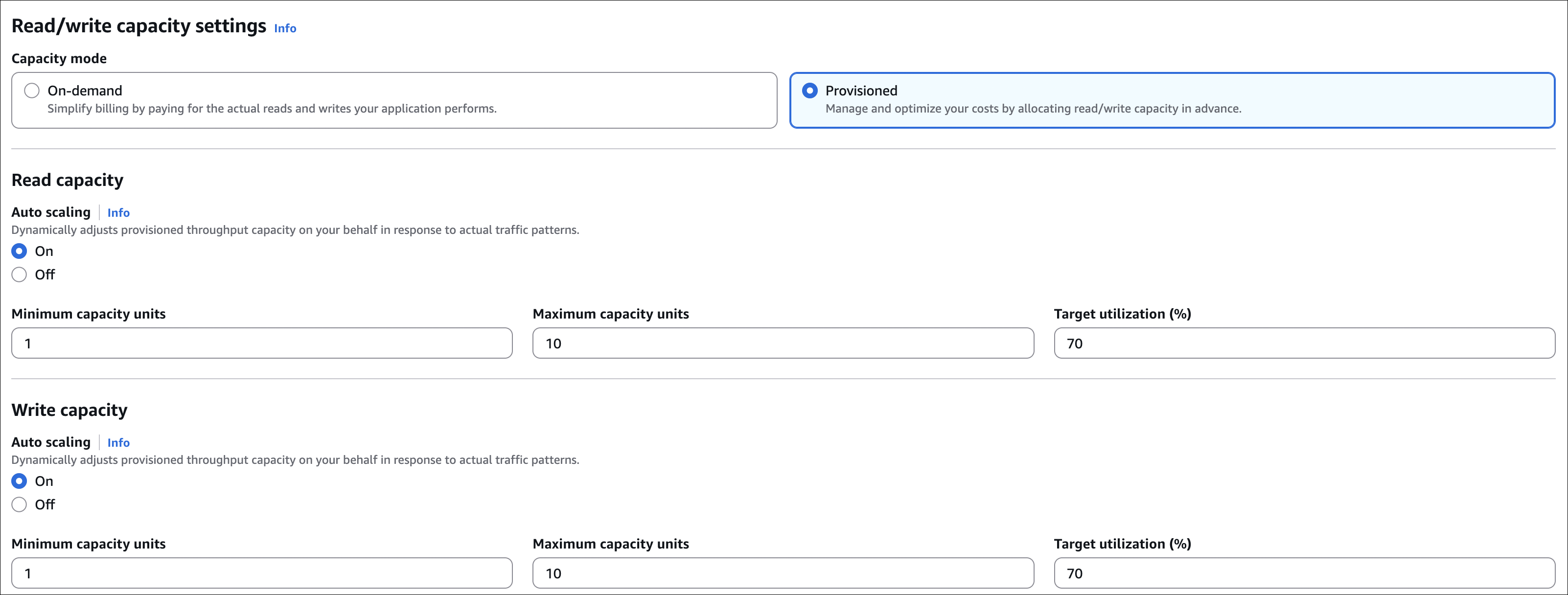Click the Write capacity Target utilization field

point(1304,572)
